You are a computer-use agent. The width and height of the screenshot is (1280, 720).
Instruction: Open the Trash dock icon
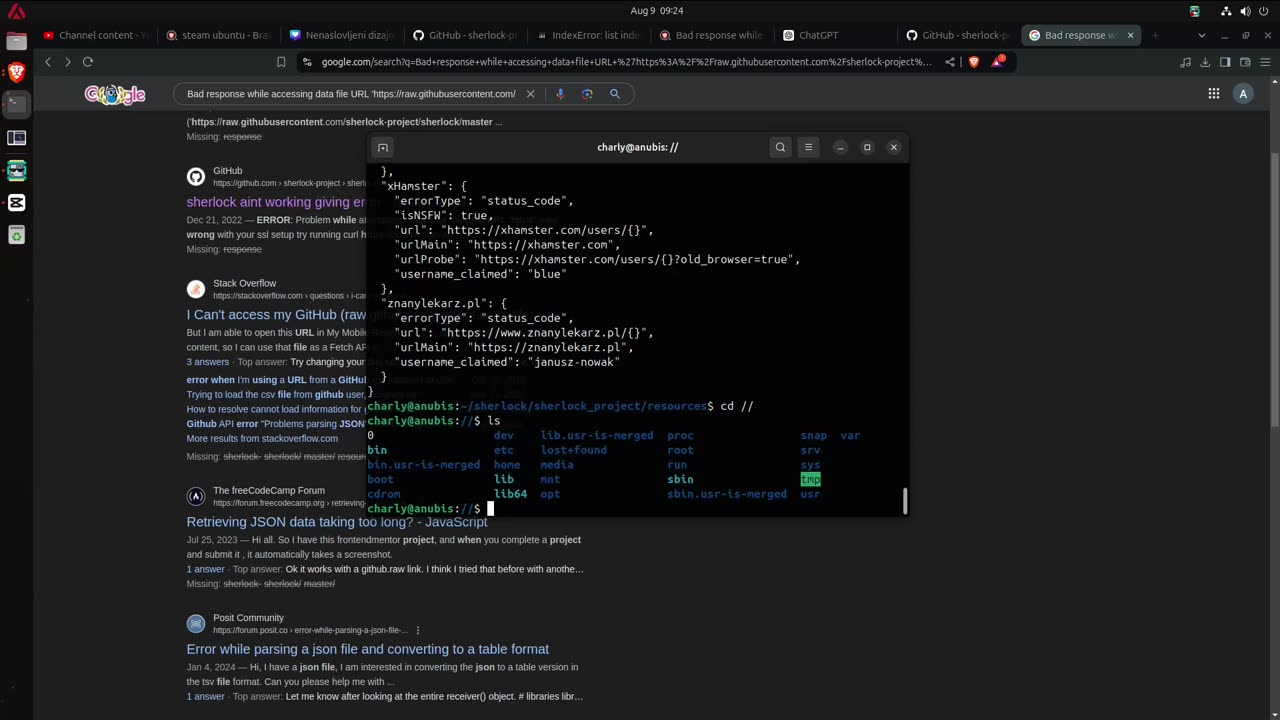(16, 235)
